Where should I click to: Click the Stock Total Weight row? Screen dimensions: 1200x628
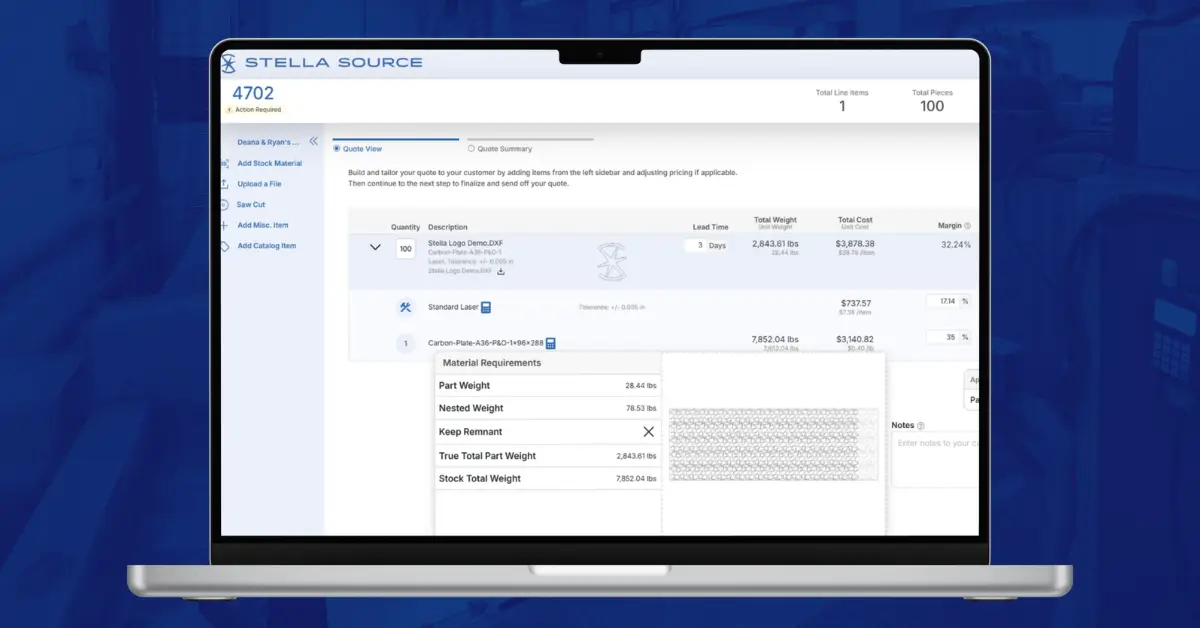point(548,479)
